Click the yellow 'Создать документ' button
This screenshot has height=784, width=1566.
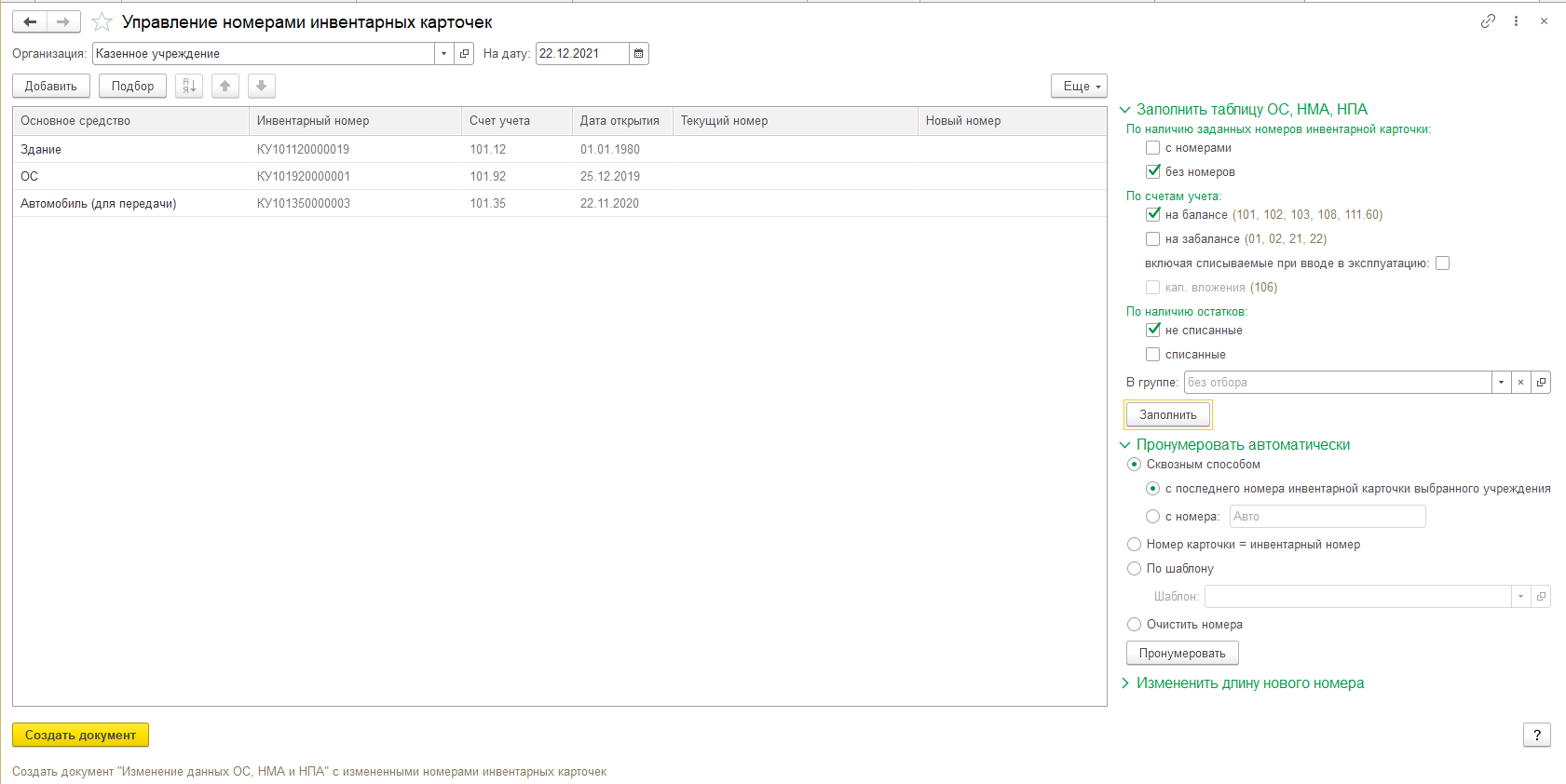pyautogui.click(x=80, y=735)
